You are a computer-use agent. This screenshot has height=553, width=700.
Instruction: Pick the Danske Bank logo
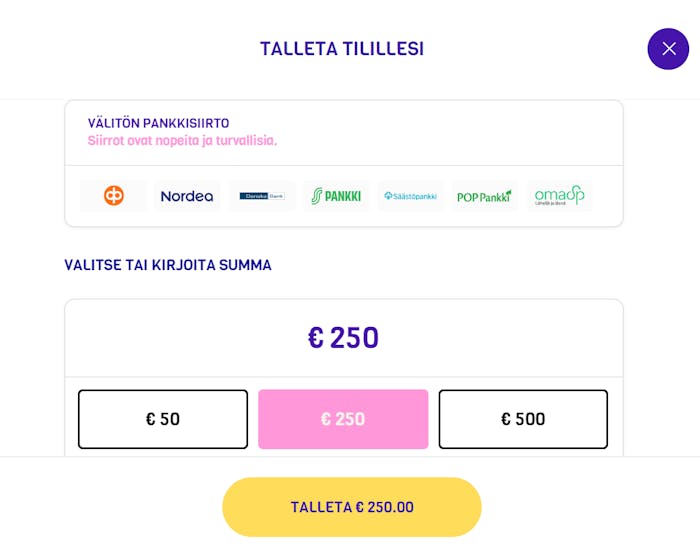(x=262, y=195)
